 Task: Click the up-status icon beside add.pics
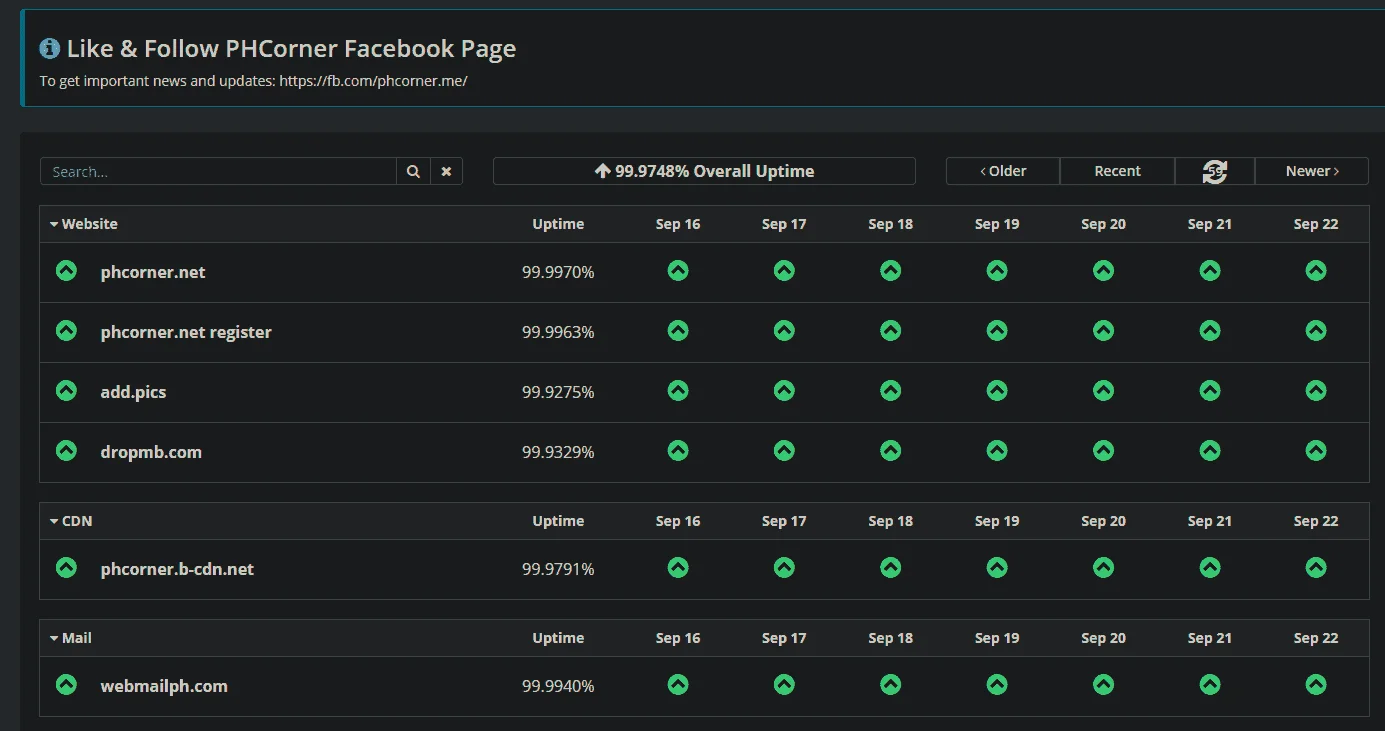click(66, 390)
